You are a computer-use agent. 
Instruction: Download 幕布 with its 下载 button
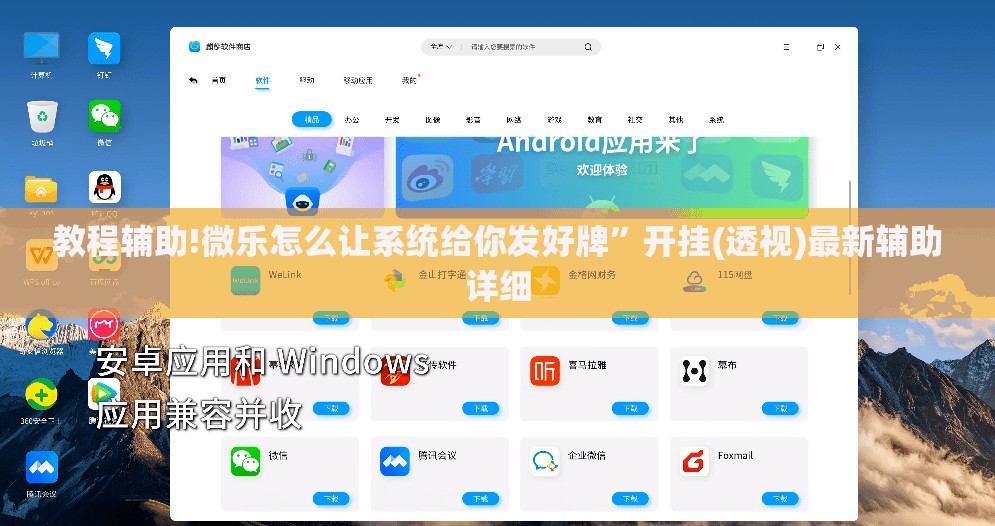tap(780, 409)
